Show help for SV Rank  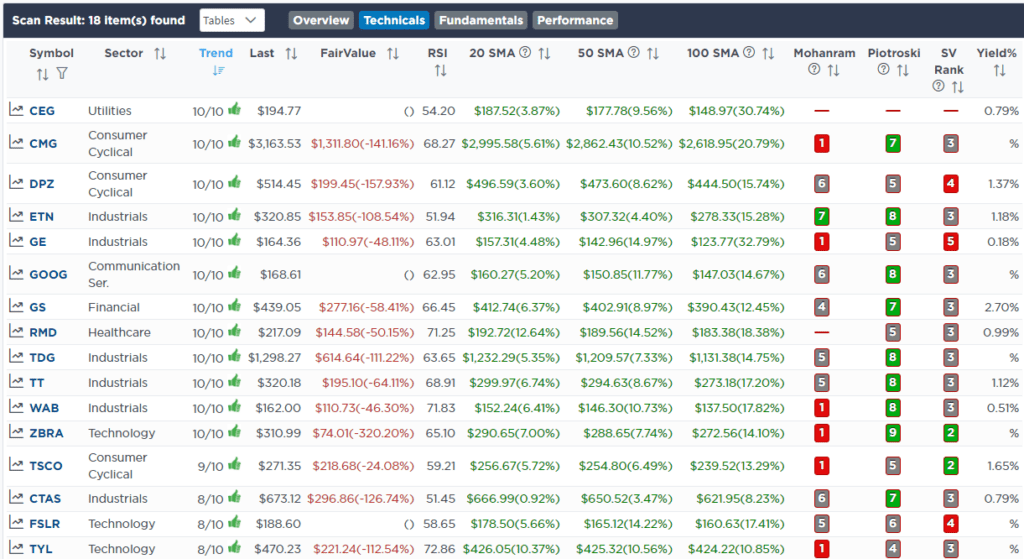938,86
